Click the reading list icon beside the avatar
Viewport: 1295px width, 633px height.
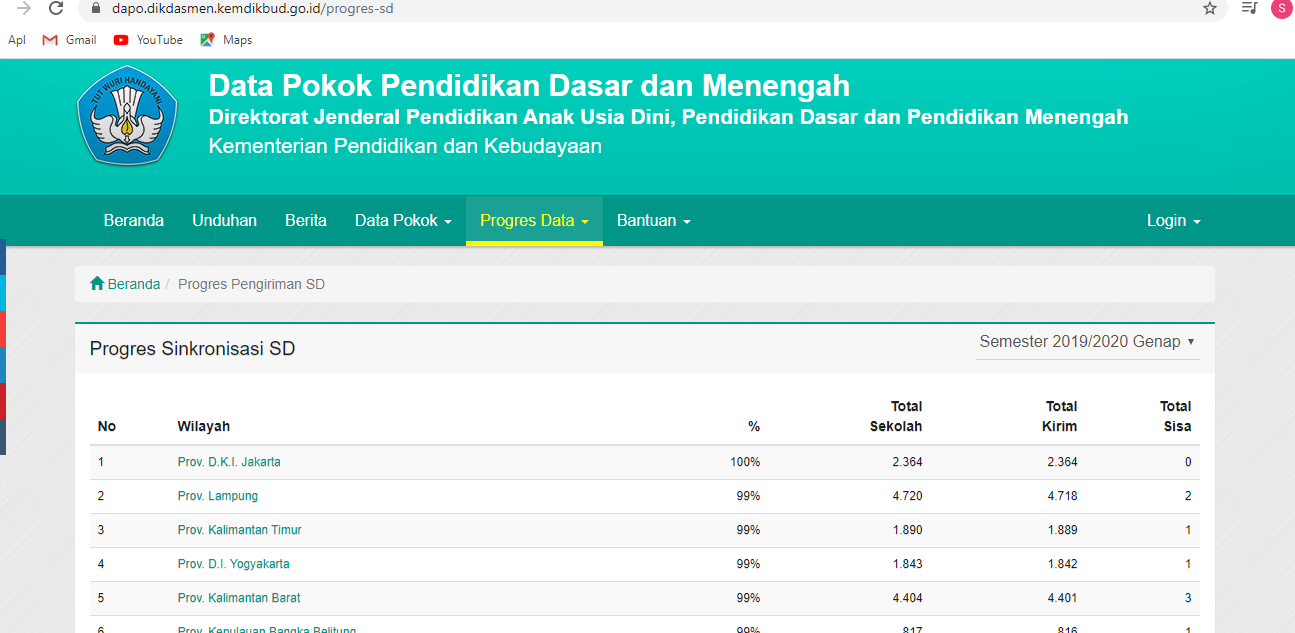pyautogui.click(x=1248, y=9)
